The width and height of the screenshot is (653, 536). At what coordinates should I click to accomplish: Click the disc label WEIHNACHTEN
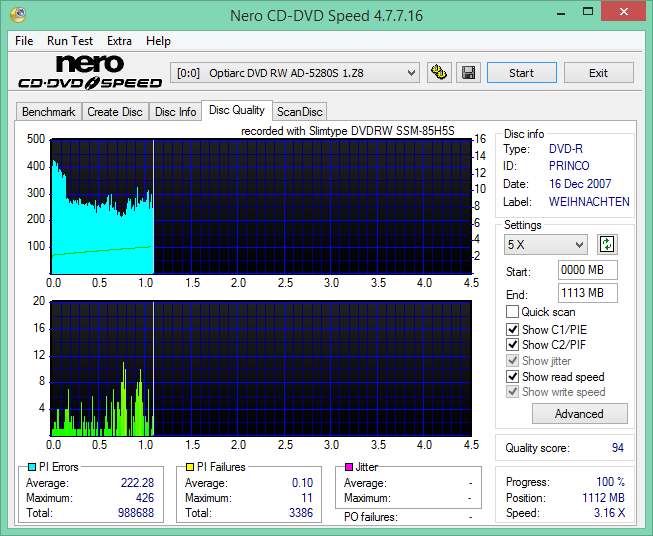coord(589,202)
